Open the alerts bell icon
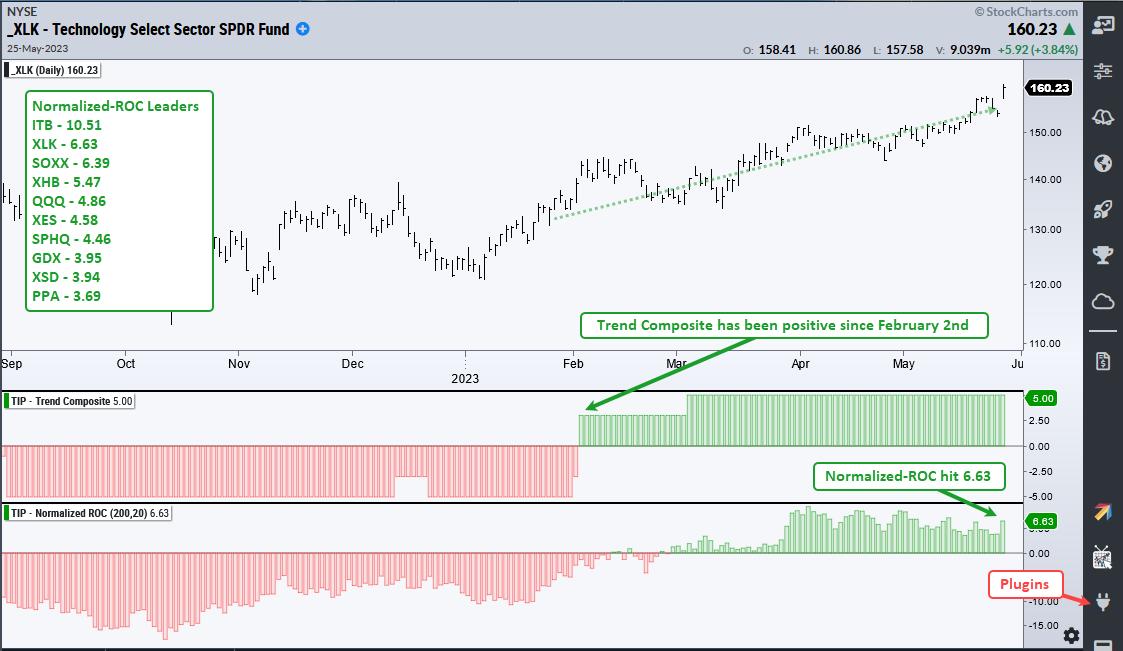Image resolution: width=1123 pixels, height=651 pixels. (1103, 117)
